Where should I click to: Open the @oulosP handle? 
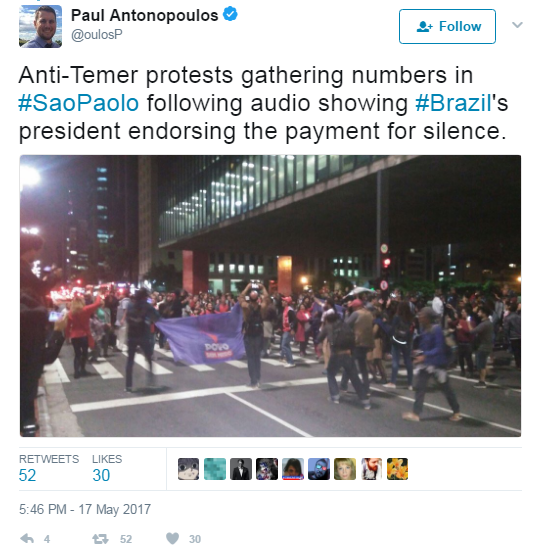click(x=97, y=35)
